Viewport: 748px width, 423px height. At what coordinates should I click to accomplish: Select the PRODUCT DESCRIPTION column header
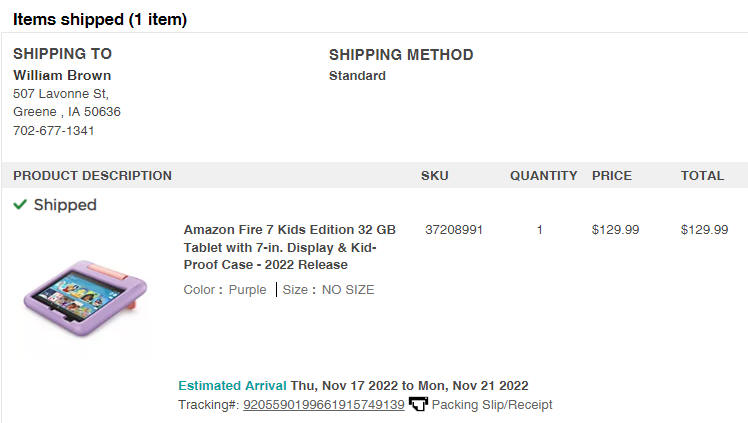pos(93,175)
